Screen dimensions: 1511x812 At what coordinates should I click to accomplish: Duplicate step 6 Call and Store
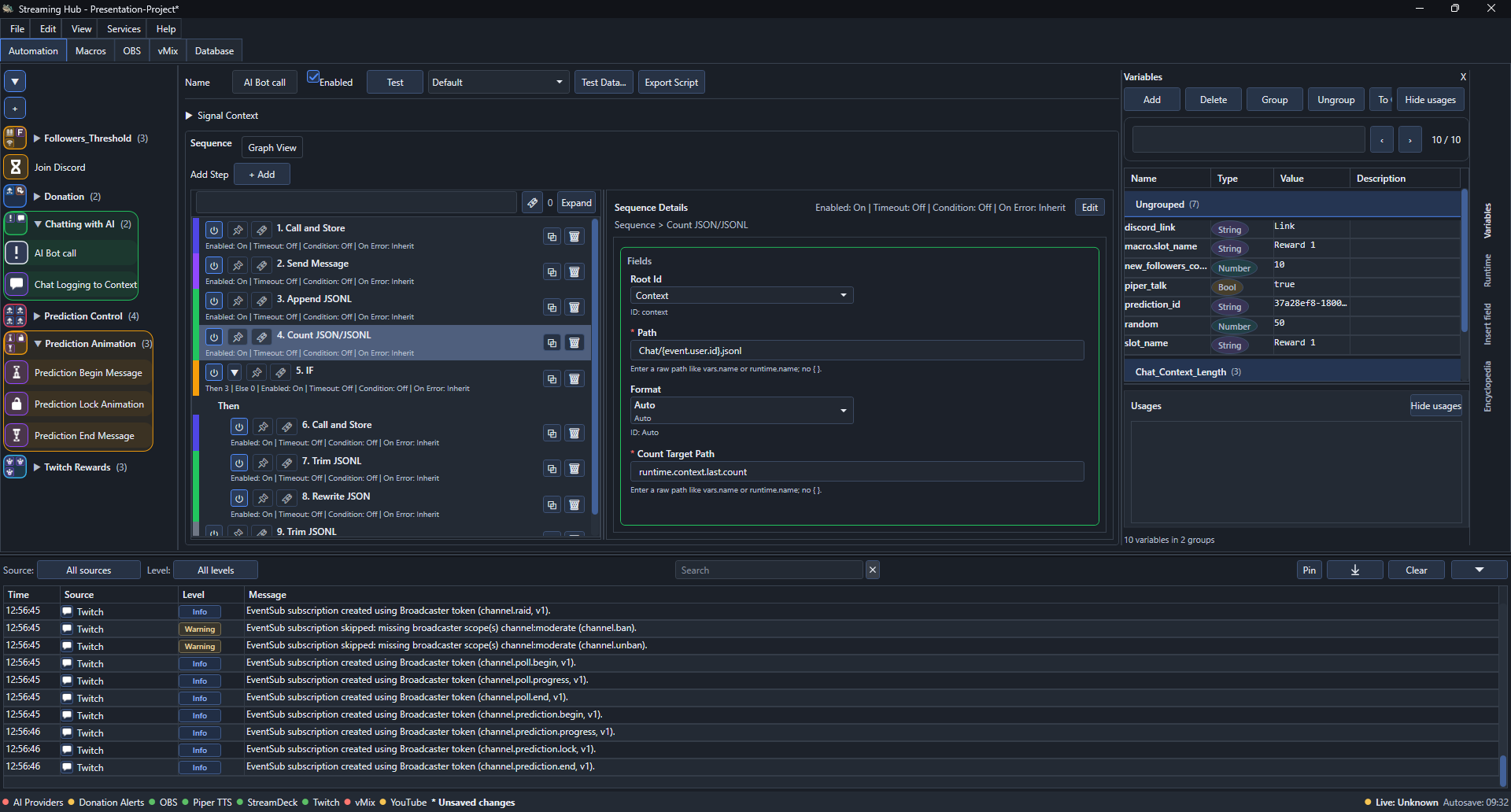pyautogui.click(x=552, y=433)
